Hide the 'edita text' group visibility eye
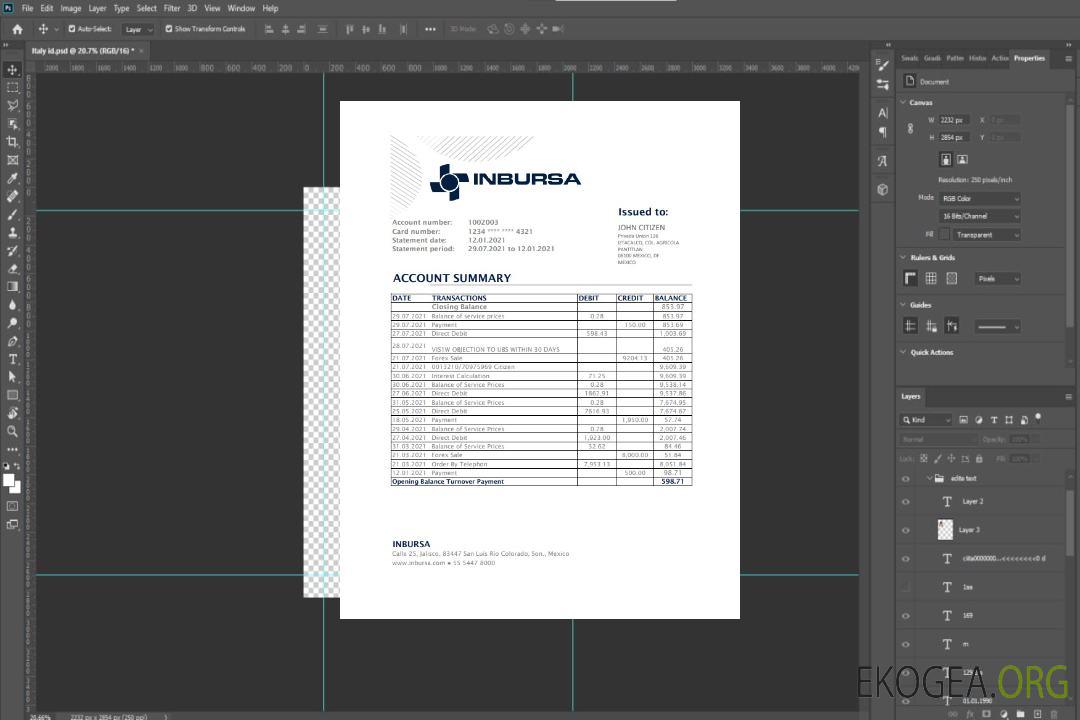 [x=906, y=479]
